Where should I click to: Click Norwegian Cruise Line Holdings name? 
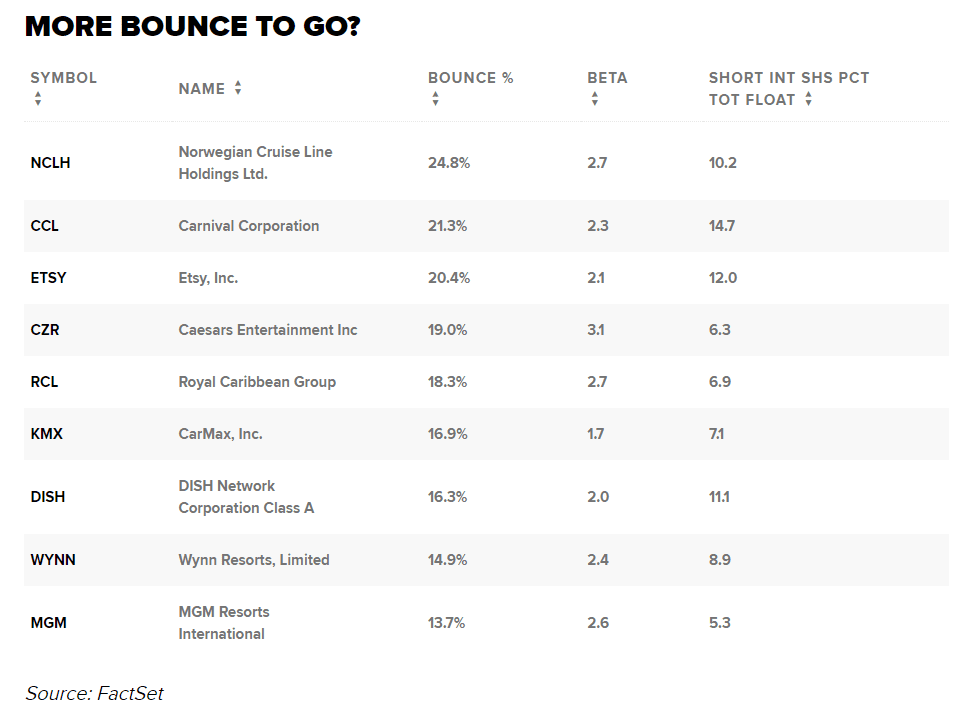click(255, 163)
